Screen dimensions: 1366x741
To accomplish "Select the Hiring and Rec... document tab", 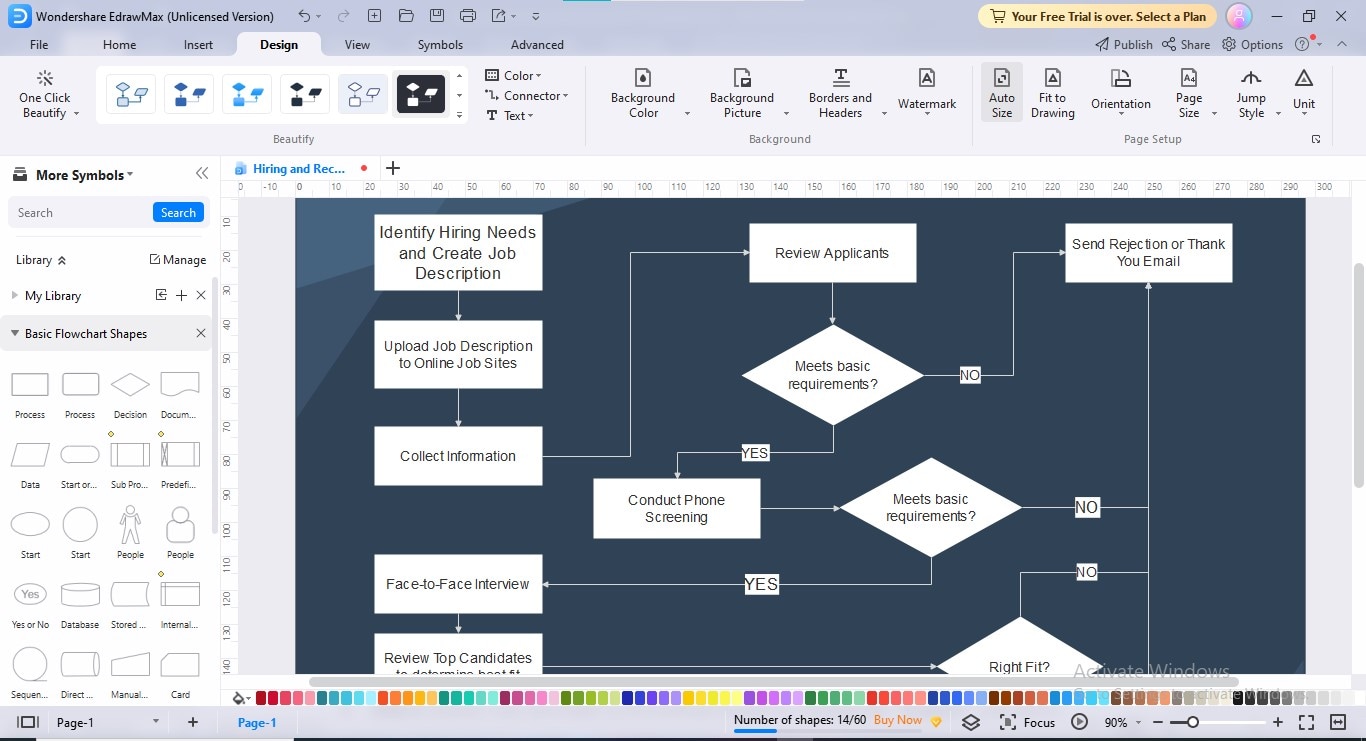I will click(x=299, y=168).
